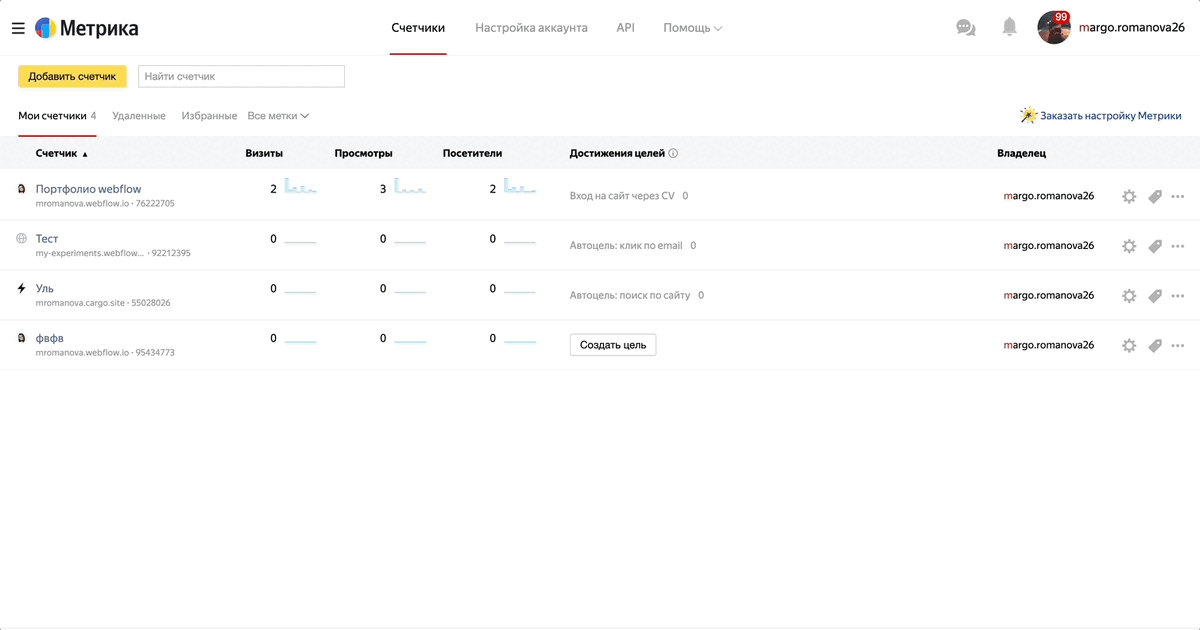Click globe icon of Тест counter
This screenshot has width=1200, height=630.
click(x=22, y=238)
